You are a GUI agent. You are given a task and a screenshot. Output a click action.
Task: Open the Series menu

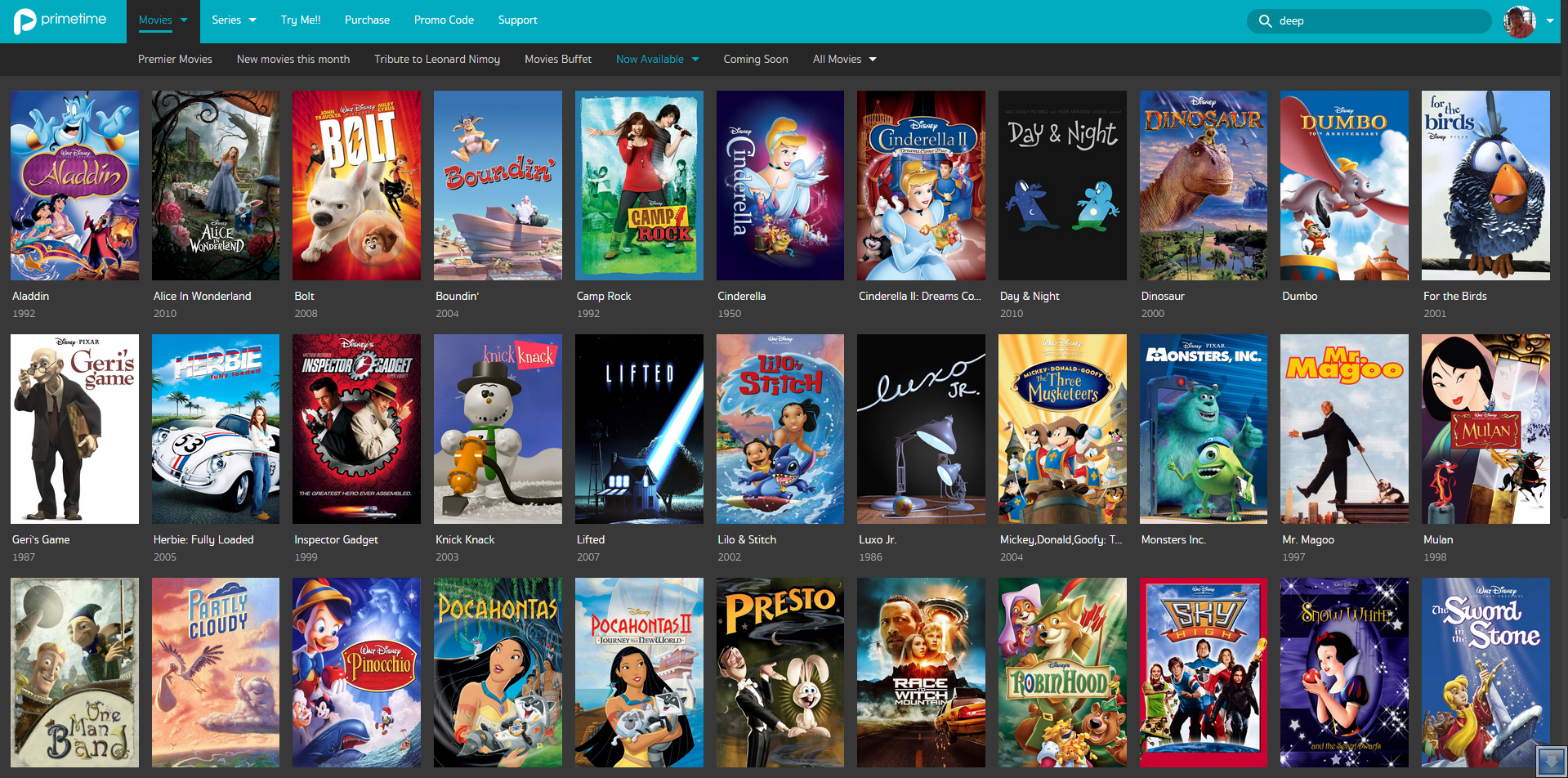pos(226,20)
